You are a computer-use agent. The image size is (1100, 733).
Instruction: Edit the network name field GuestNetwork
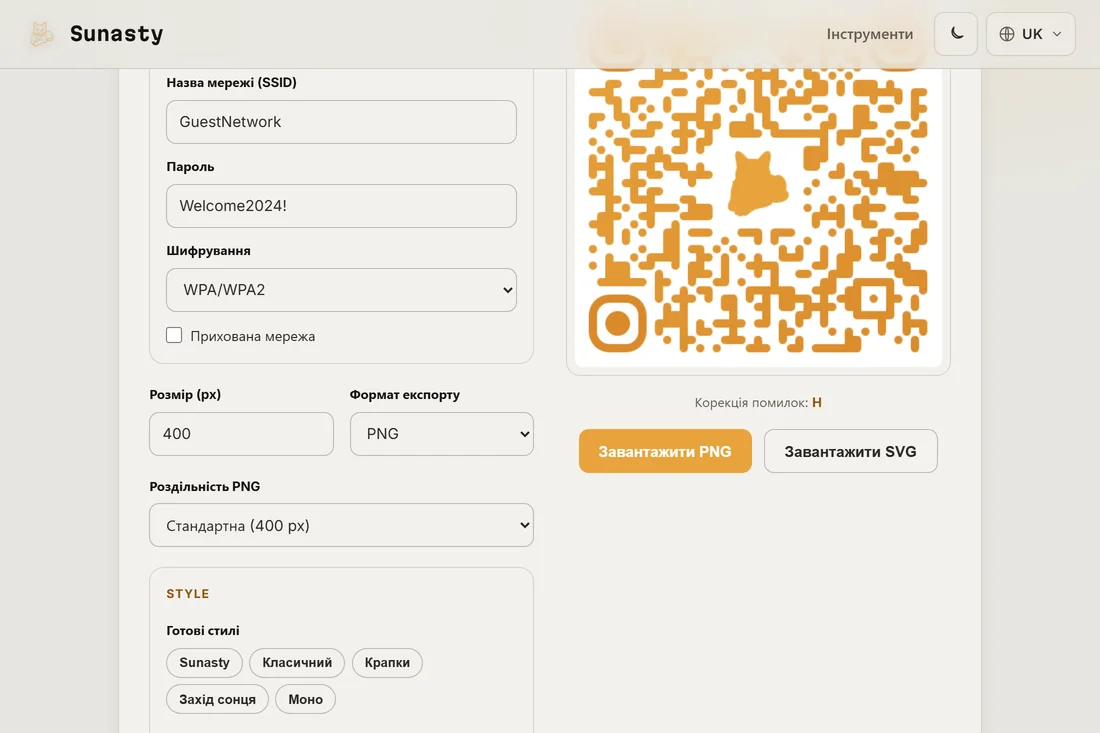(341, 122)
